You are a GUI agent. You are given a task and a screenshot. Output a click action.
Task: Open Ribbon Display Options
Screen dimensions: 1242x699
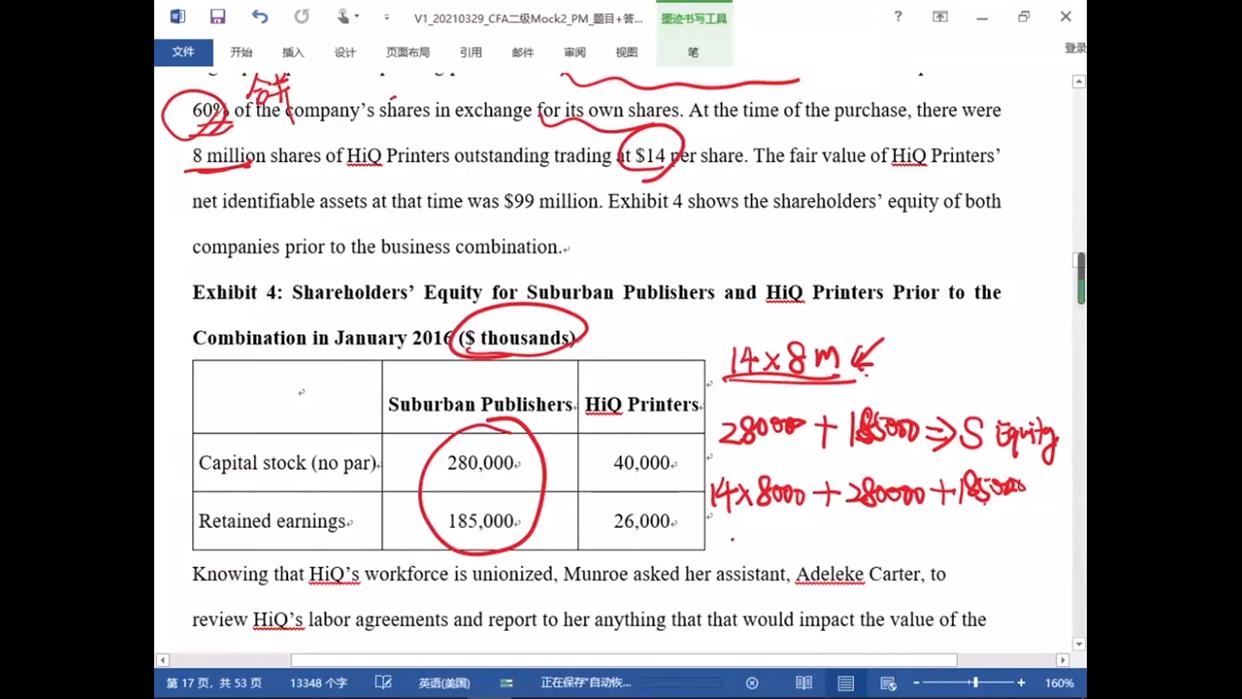click(940, 17)
